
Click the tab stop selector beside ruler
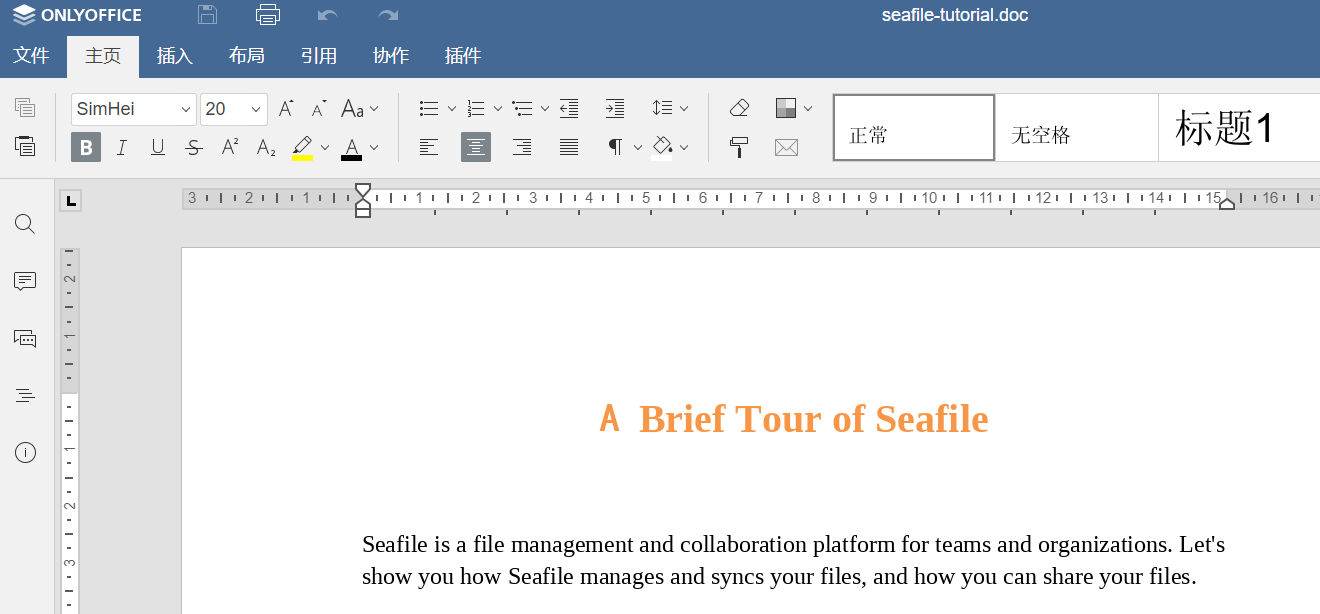coord(70,201)
